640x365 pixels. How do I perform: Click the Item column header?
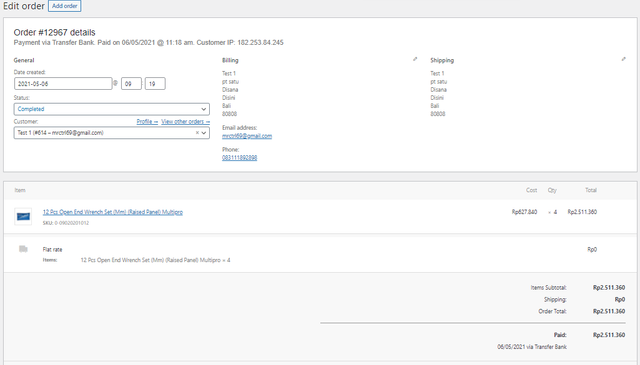(x=20, y=190)
